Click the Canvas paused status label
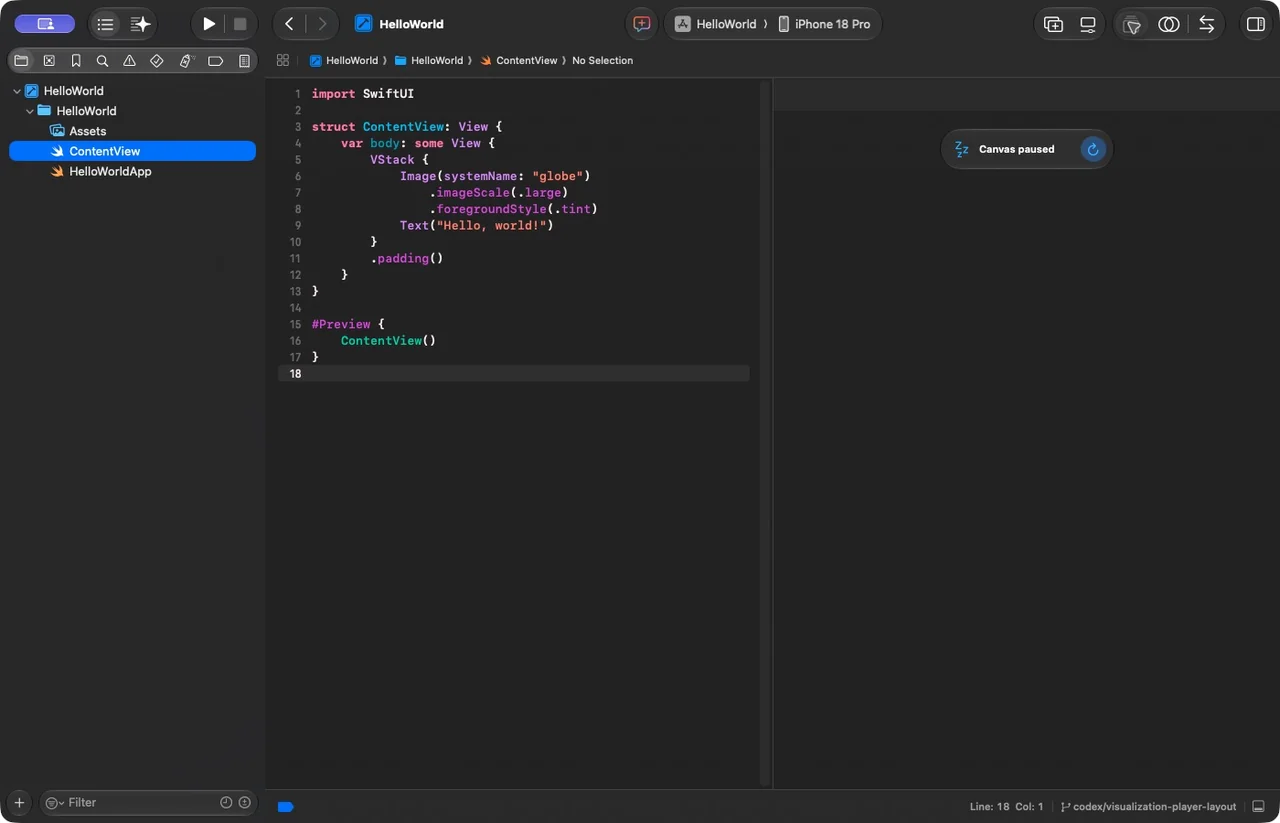The width and height of the screenshot is (1280, 823). coord(1016,149)
